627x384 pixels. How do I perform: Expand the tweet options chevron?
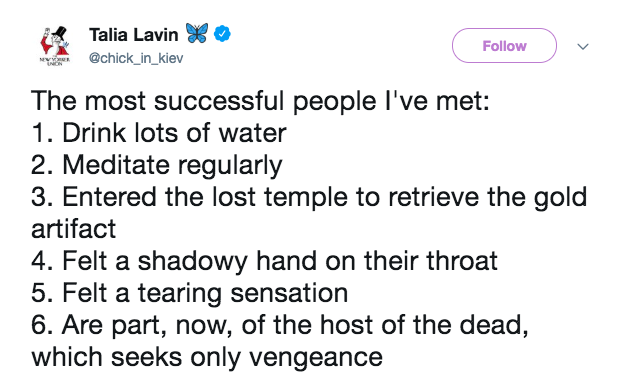(583, 47)
